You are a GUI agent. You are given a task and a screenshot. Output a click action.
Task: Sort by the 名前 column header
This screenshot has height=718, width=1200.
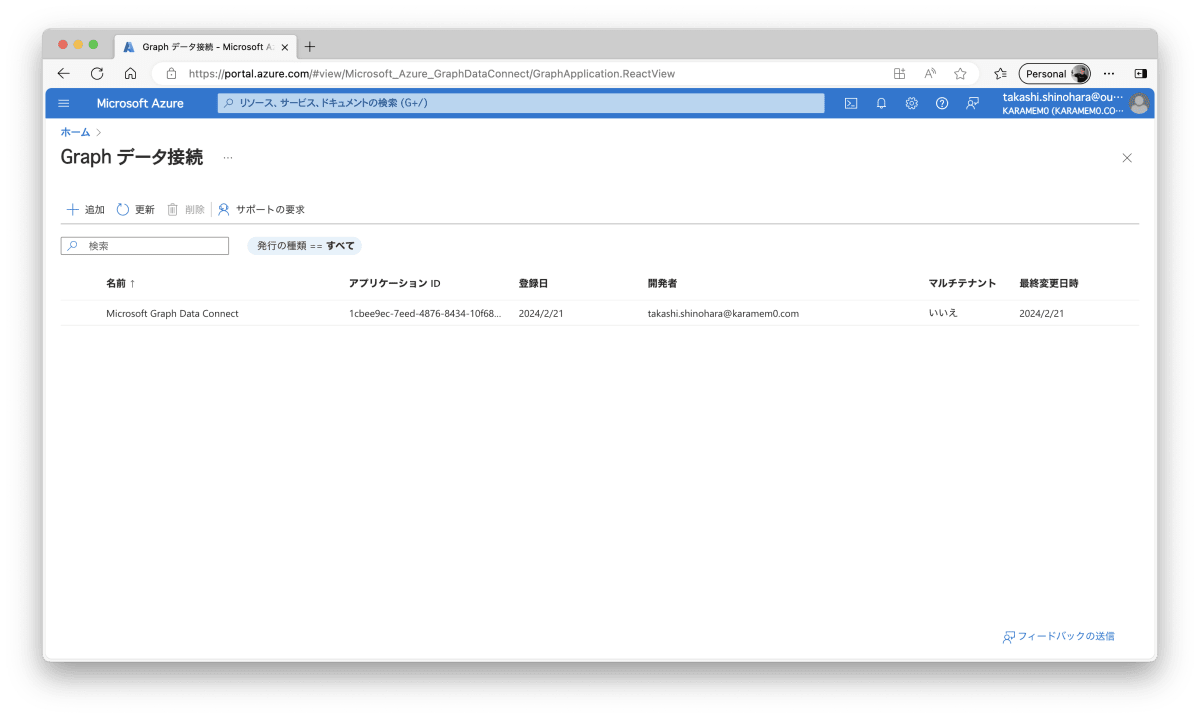[x=120, y=283]
